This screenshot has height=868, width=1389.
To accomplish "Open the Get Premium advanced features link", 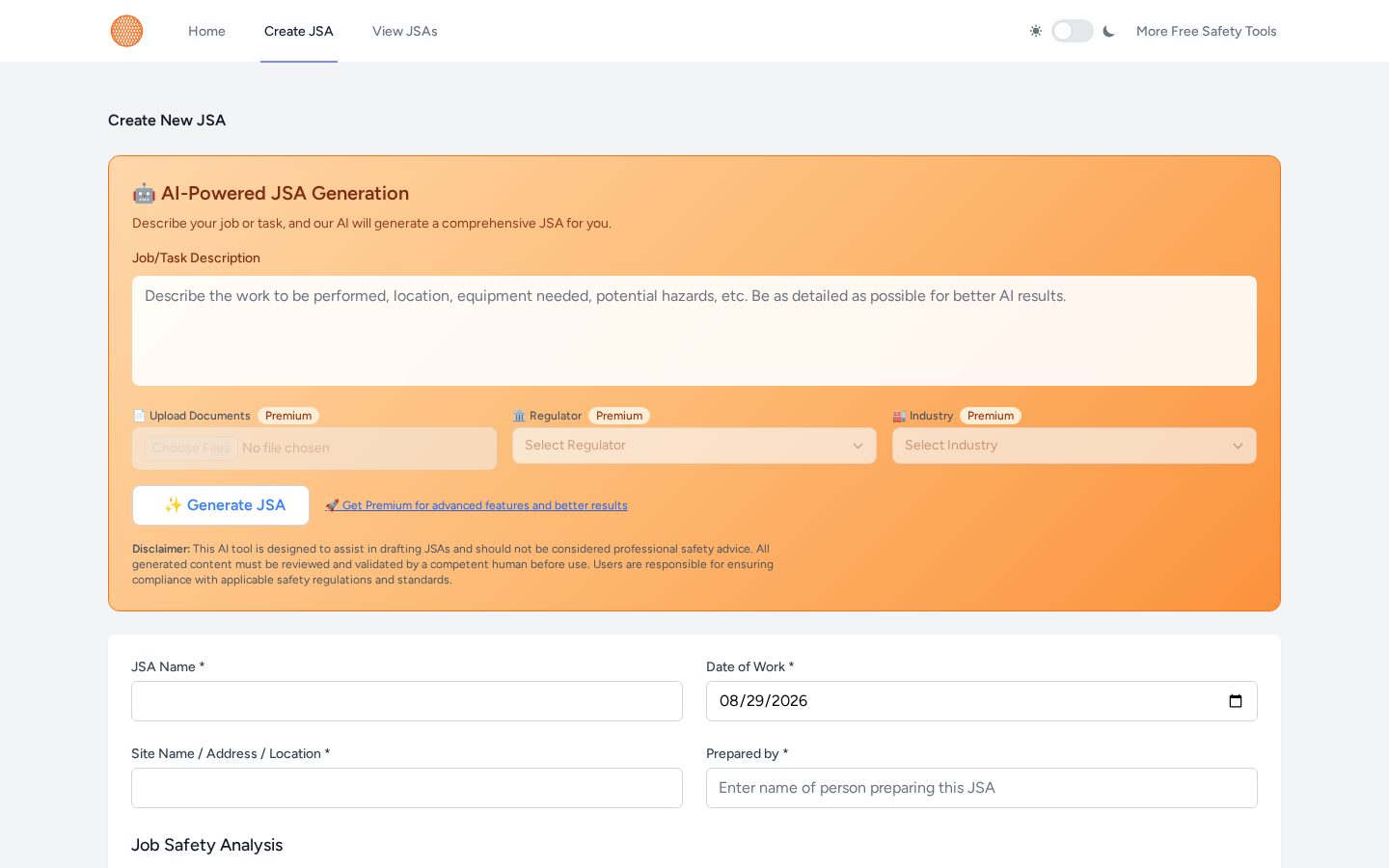I will click(x=477, y=505).
